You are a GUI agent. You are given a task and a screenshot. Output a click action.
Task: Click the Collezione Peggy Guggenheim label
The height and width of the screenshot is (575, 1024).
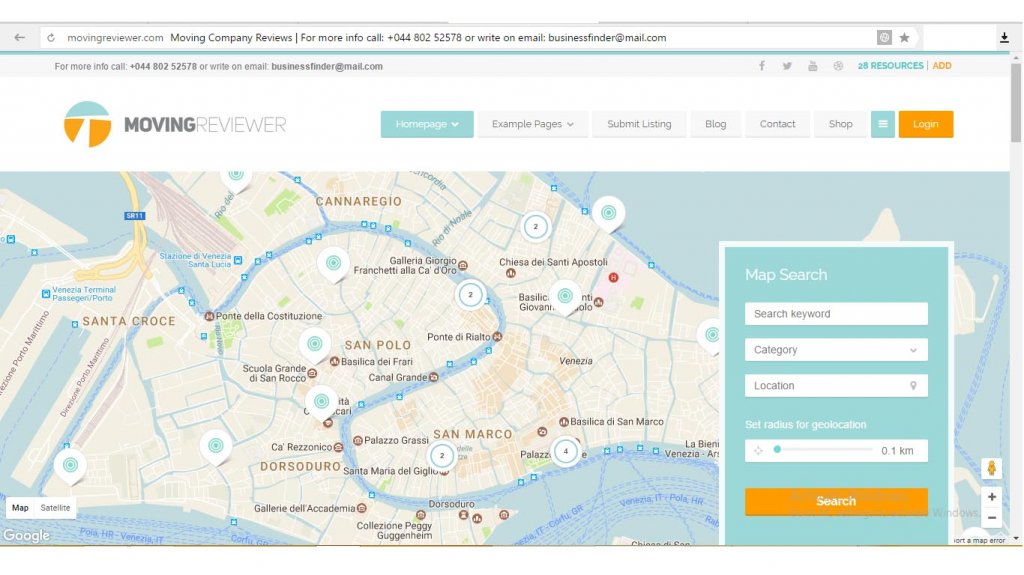pyautogui.click(x=394, y=531)
